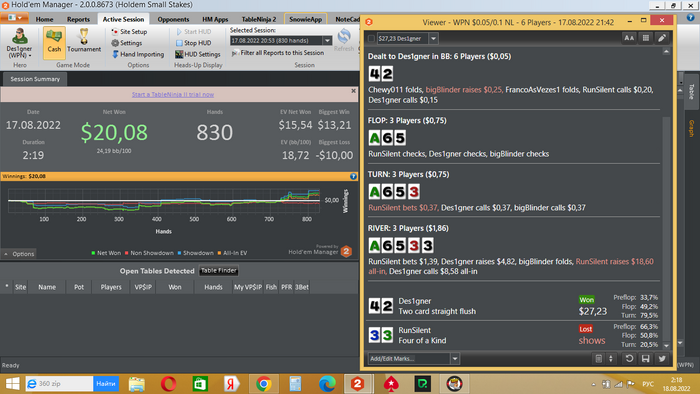Open the SnowieApp tab

tap(305, 19)
